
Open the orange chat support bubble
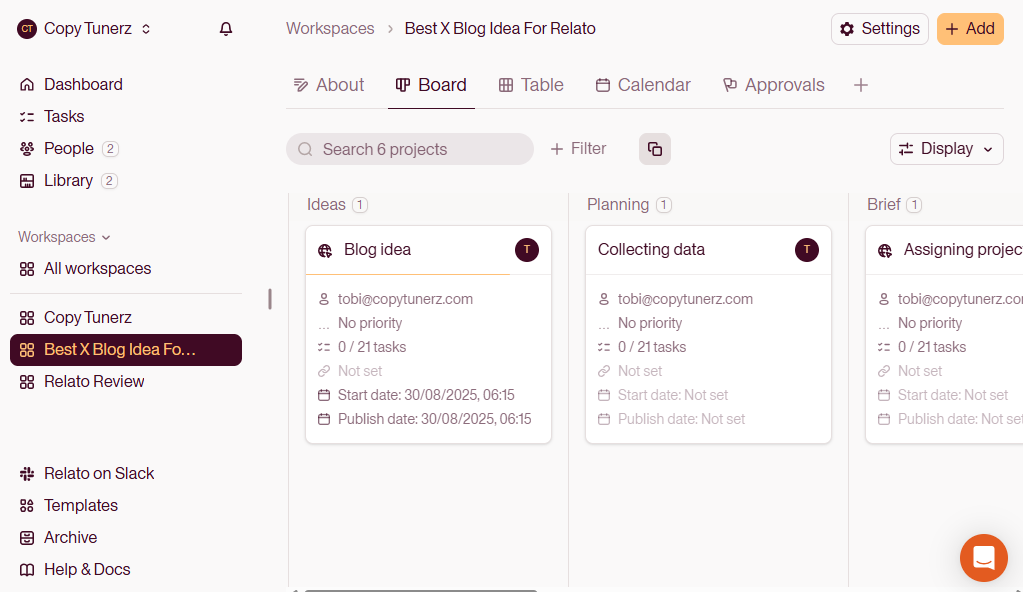click(983, 557)
